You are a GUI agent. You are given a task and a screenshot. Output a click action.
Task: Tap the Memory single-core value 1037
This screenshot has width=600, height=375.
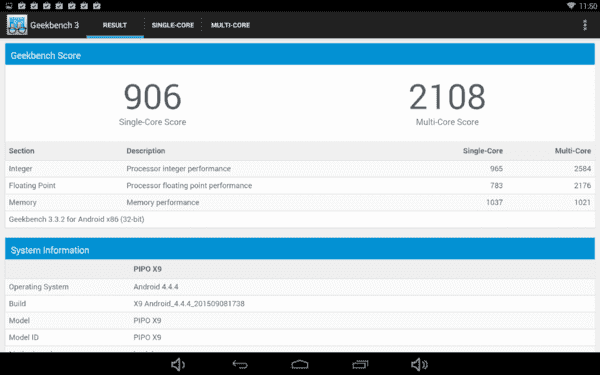[x=494, y=202]
